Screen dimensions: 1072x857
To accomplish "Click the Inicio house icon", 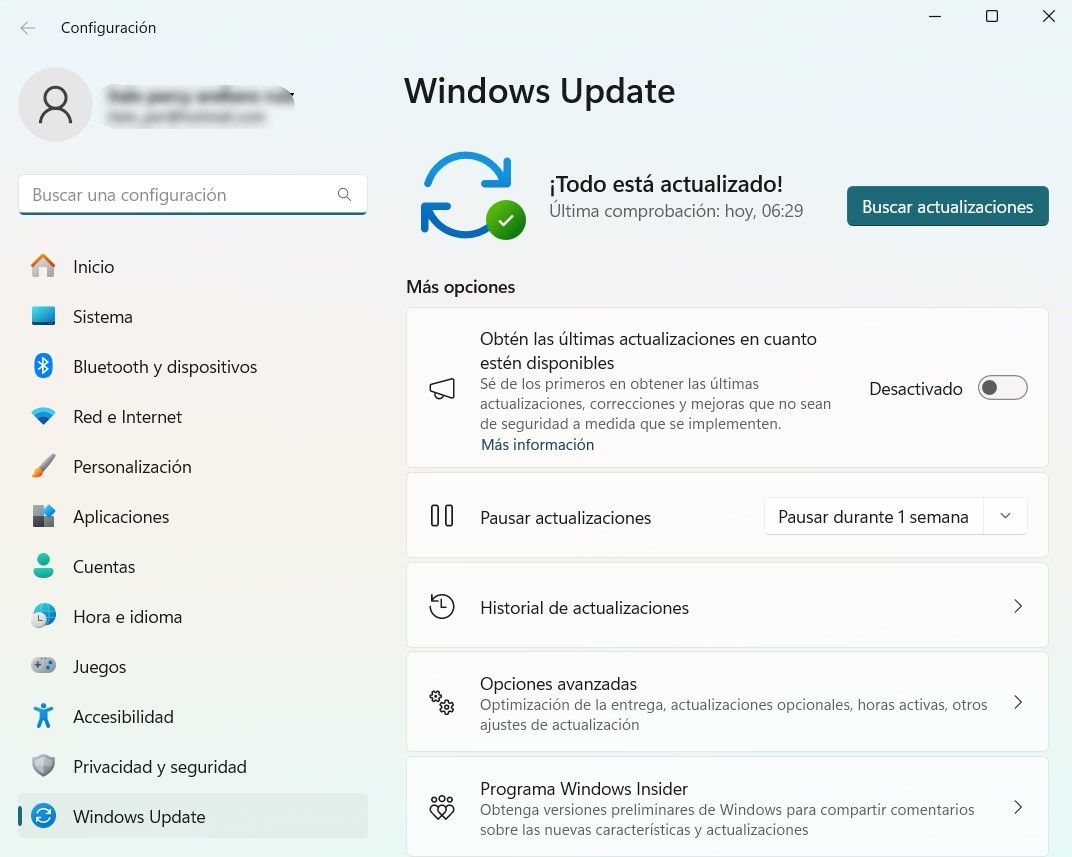I will click(43, 267).
